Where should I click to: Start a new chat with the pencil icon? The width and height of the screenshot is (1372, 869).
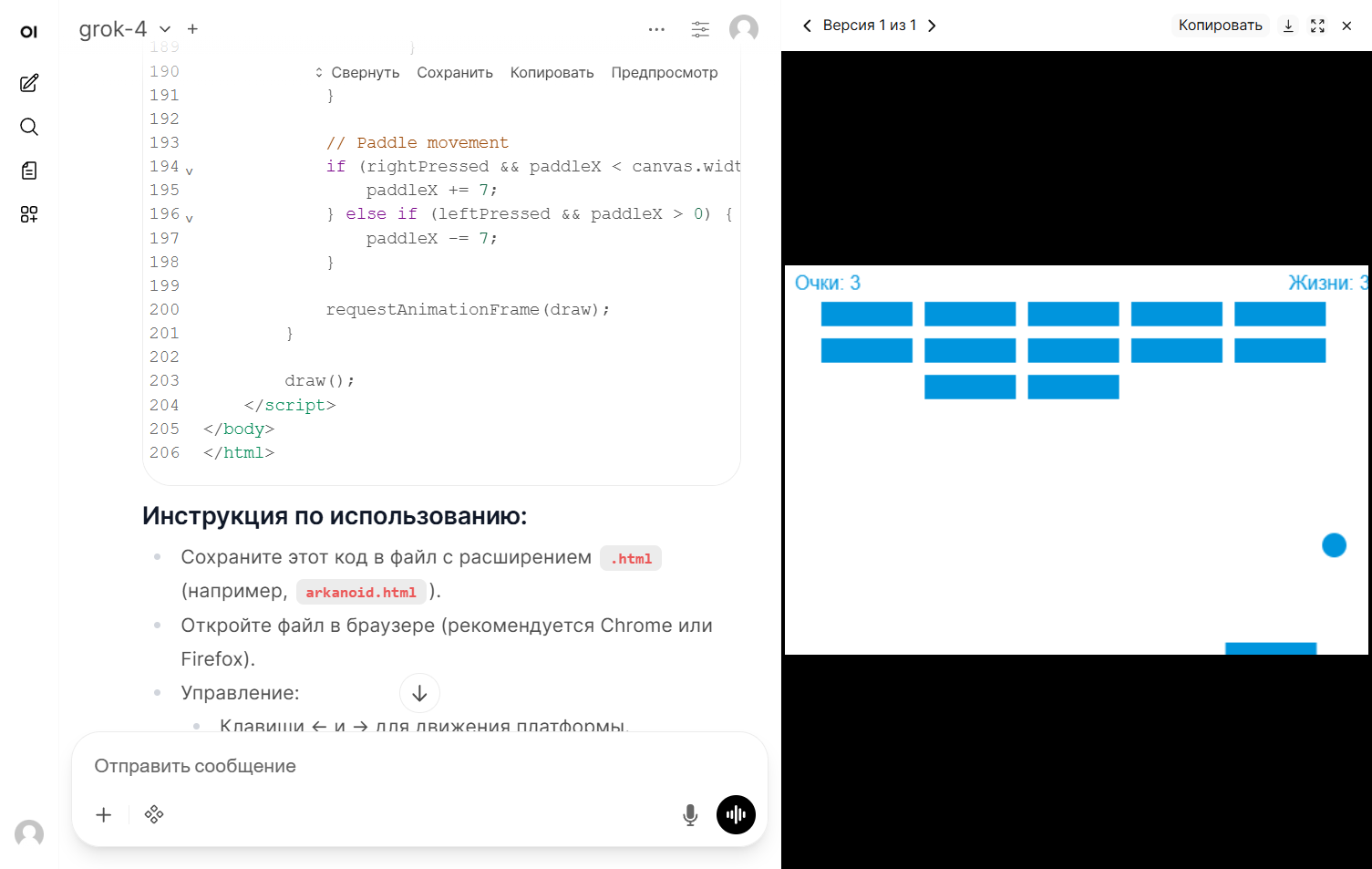[x=28, y=83]
